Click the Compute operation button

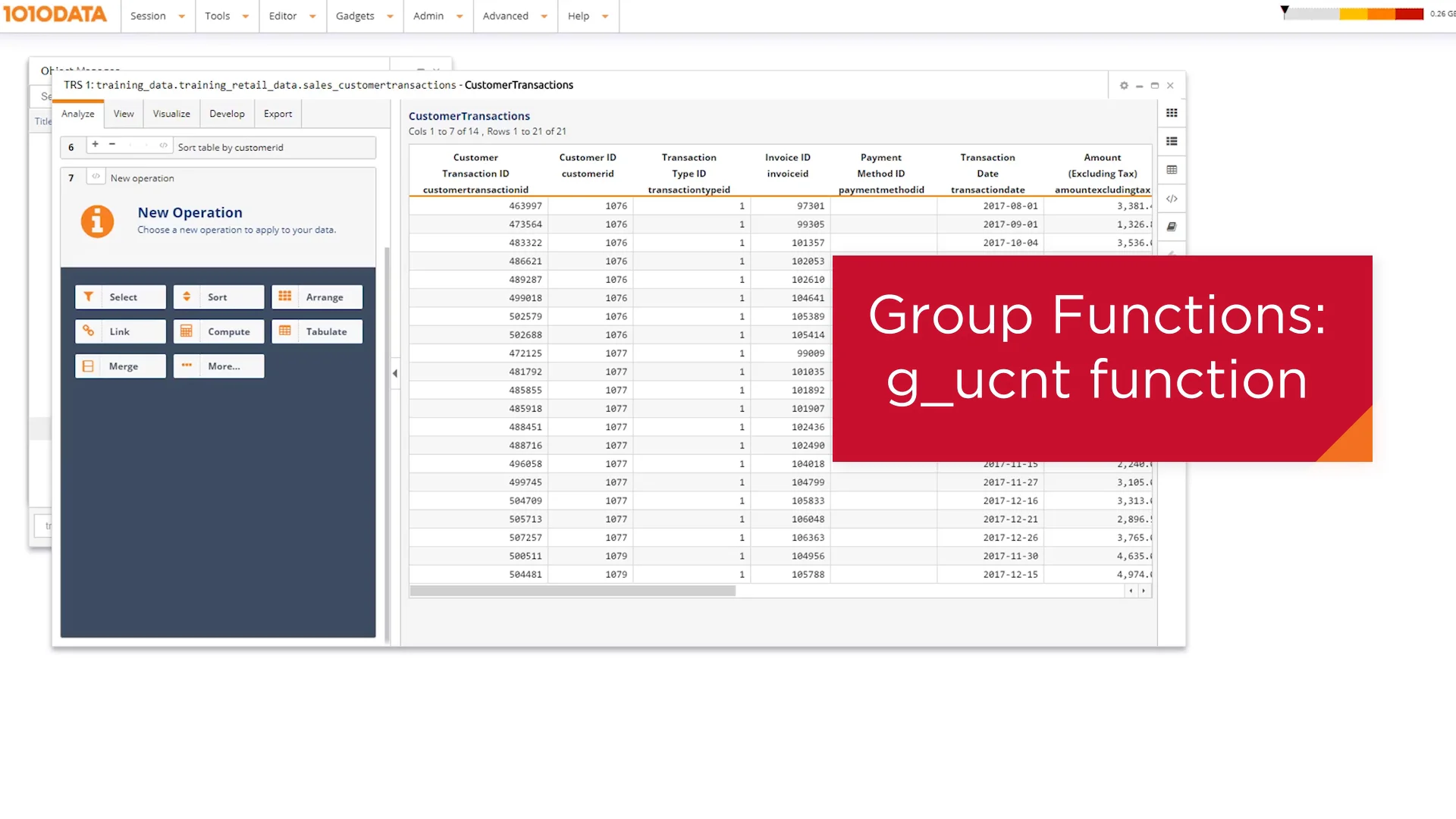coord(218,331)
